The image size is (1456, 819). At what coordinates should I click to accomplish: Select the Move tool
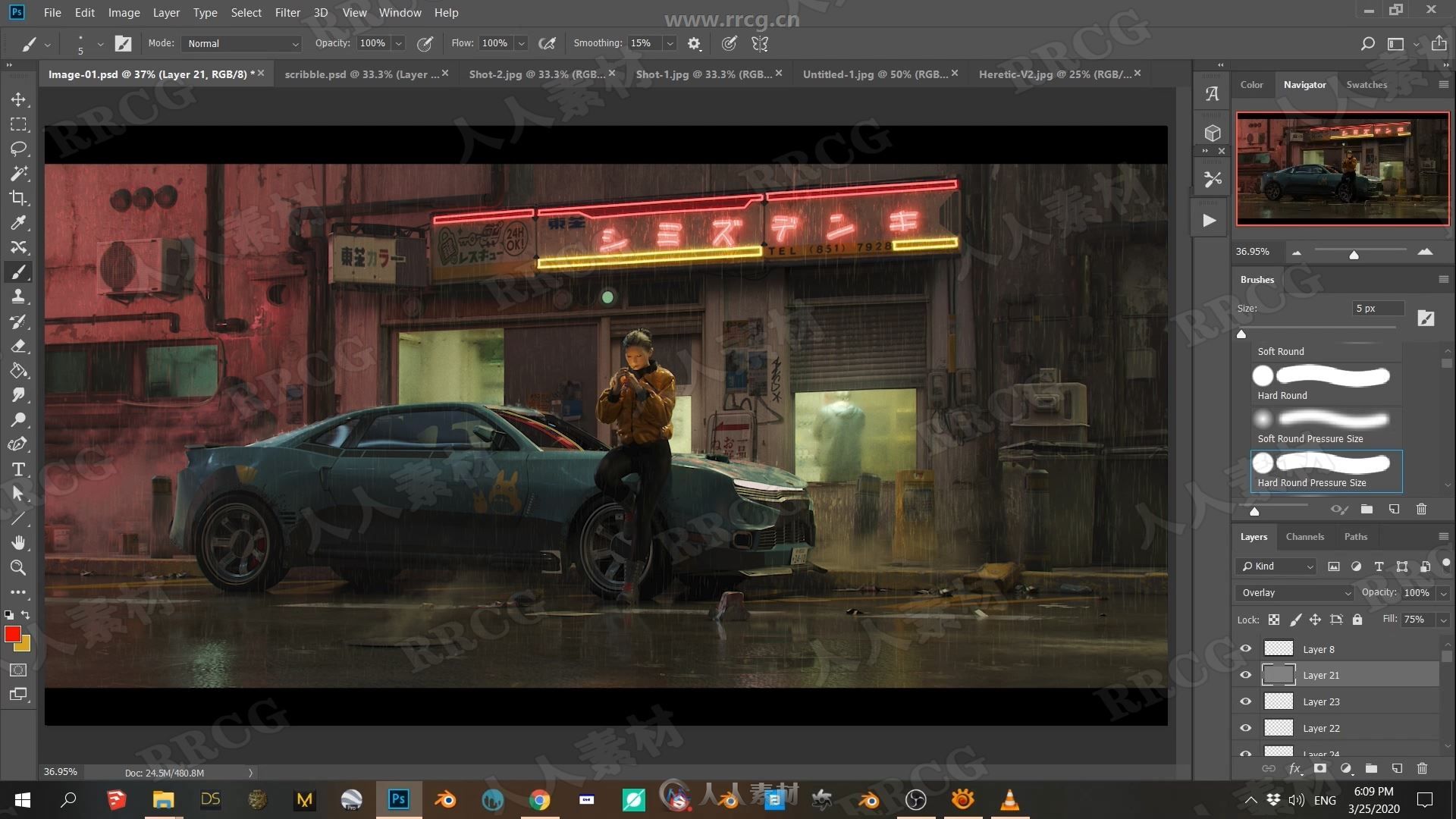point(18,99)
